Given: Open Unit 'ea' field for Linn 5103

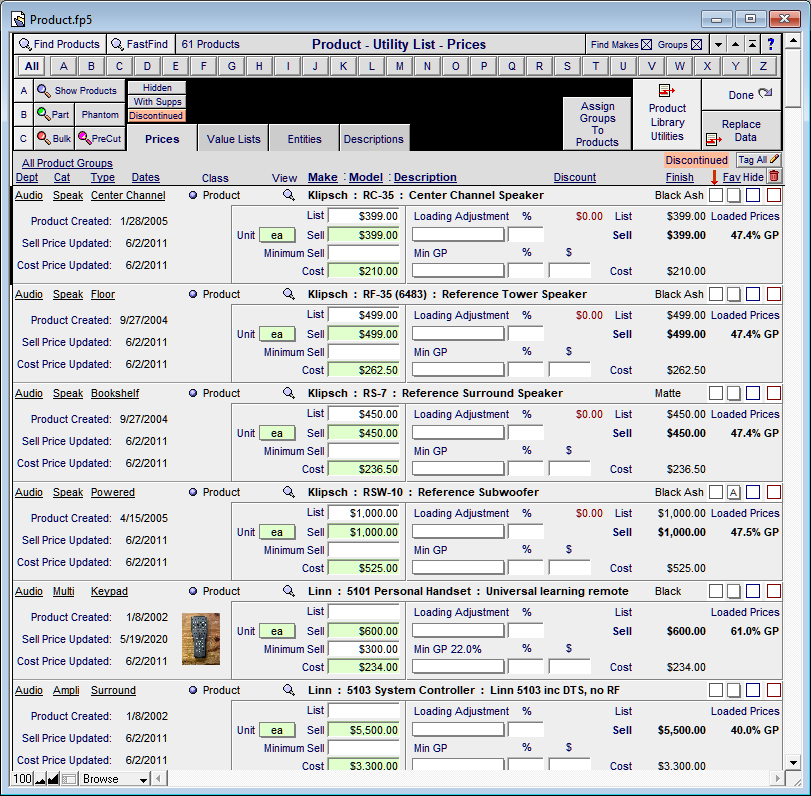Looking at the screenshot, I should click(277, 730).
